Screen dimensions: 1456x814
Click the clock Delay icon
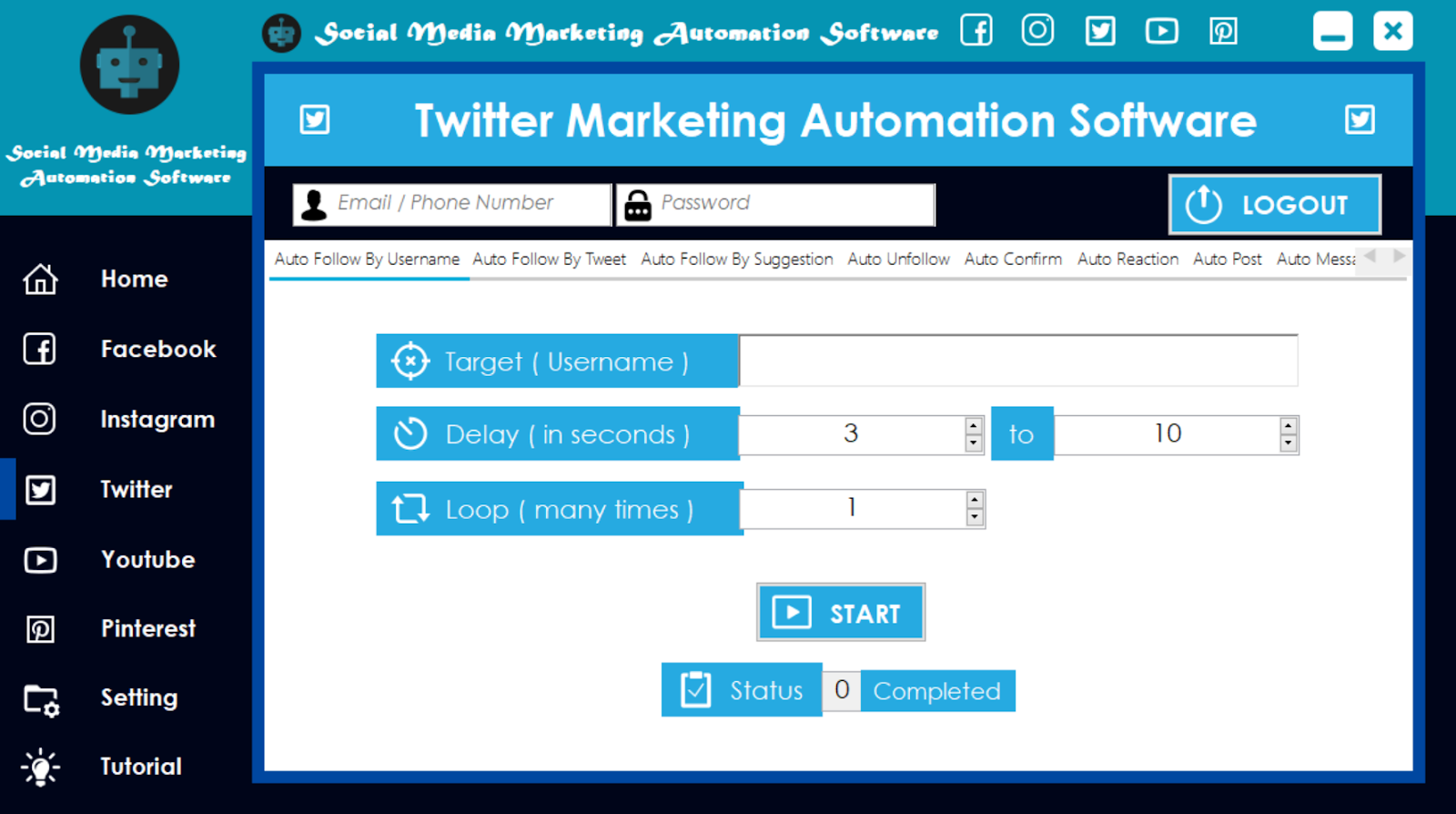click(x=410, y=433)
